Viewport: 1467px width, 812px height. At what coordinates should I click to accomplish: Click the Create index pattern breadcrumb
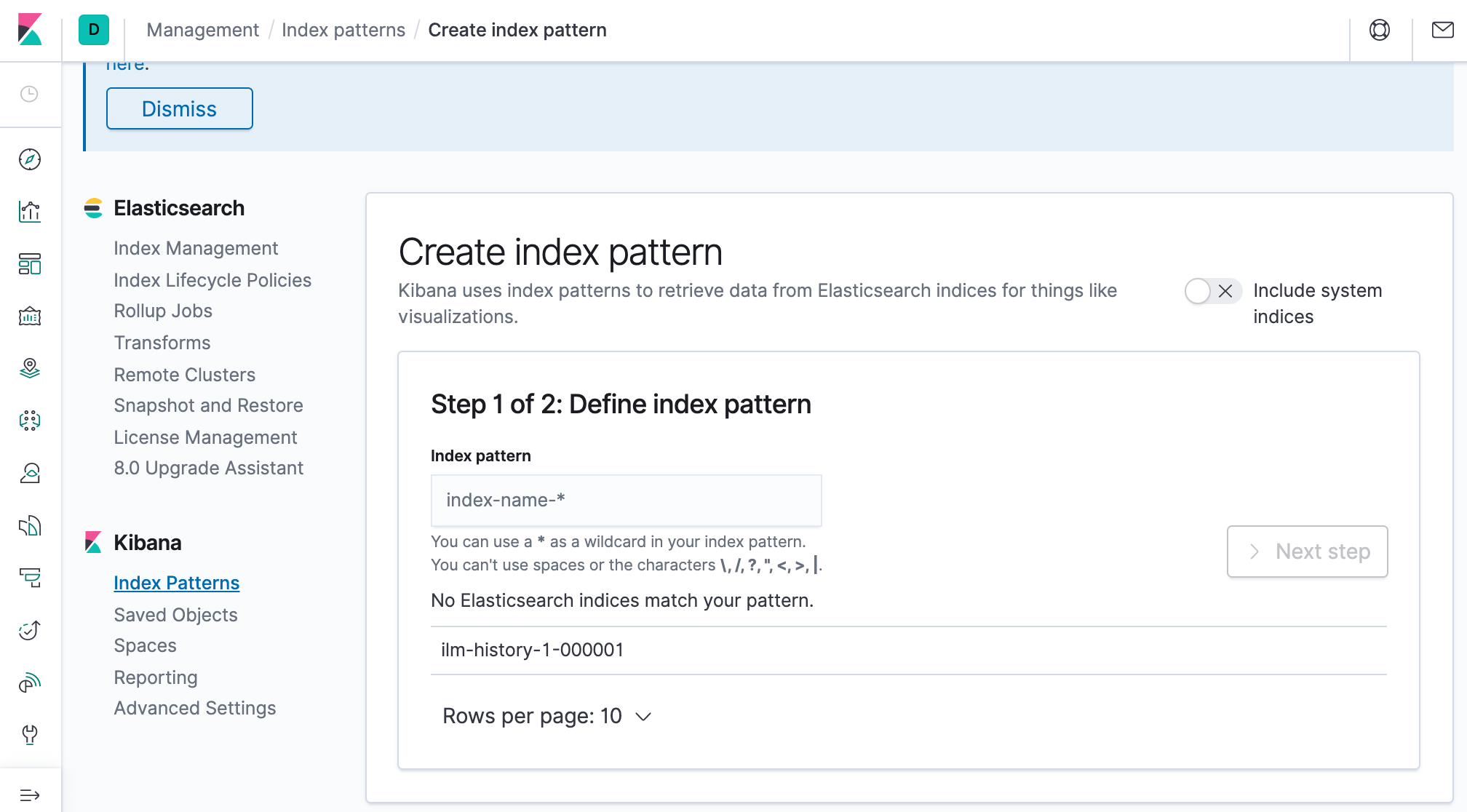[x=517, y=30]
